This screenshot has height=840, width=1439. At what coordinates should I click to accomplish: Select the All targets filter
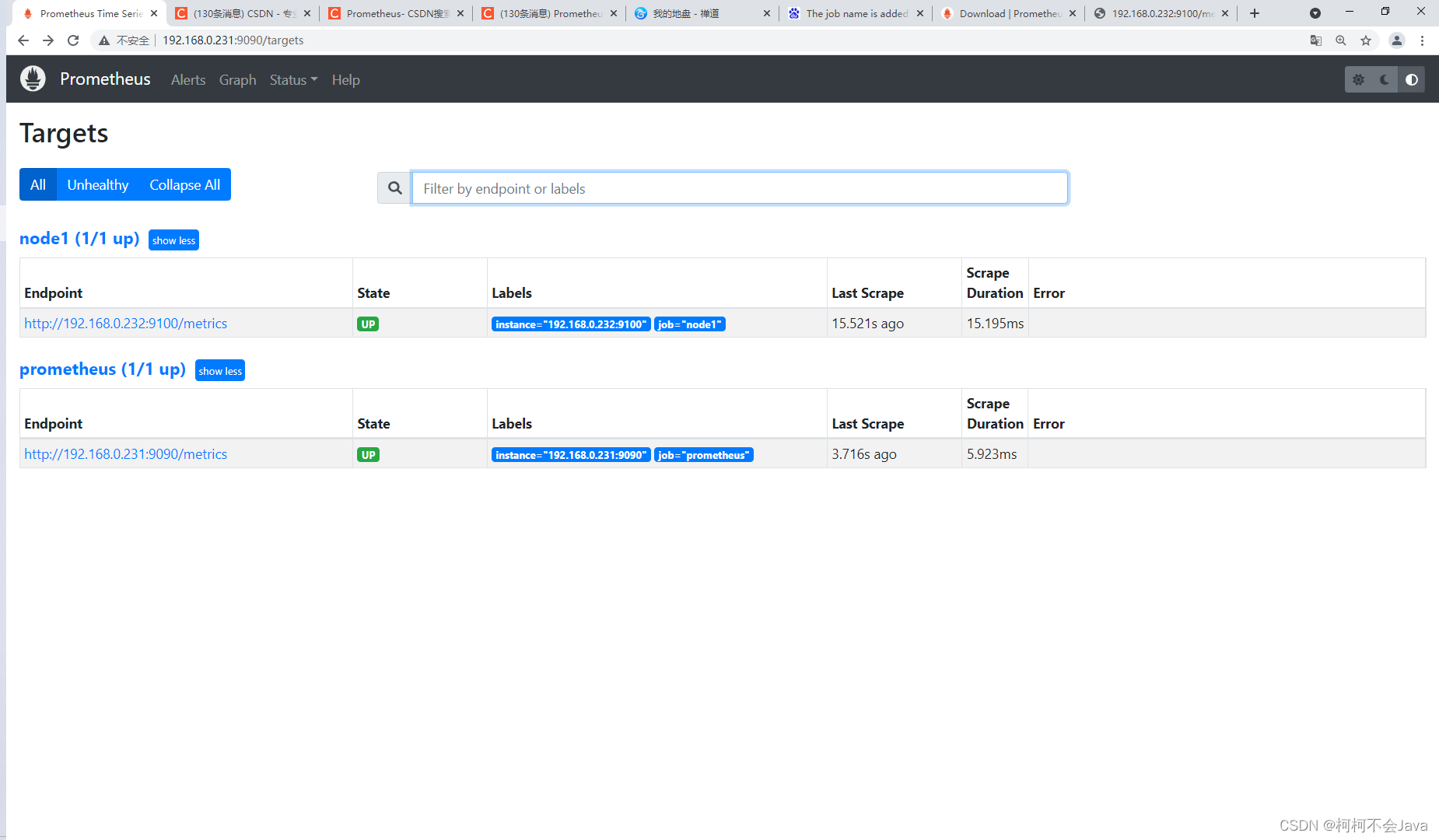click(38, 184)
